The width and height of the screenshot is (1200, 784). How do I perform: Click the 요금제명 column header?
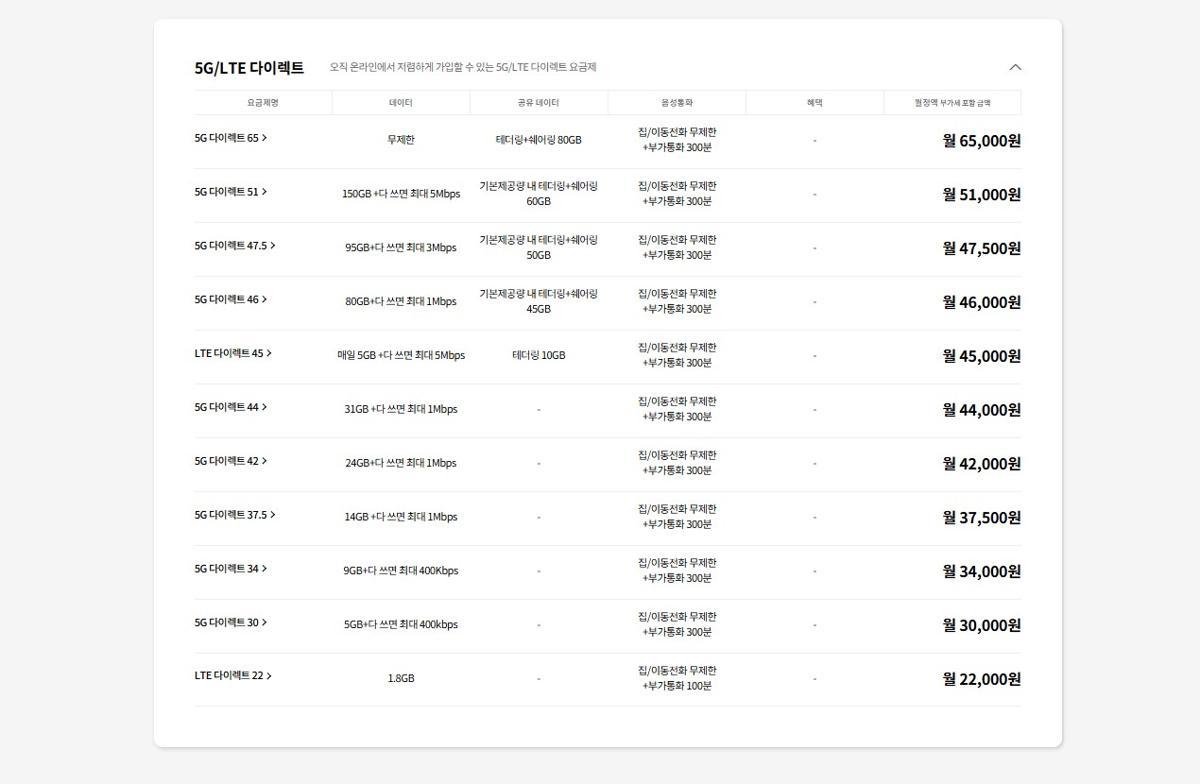tap(263, 103)
